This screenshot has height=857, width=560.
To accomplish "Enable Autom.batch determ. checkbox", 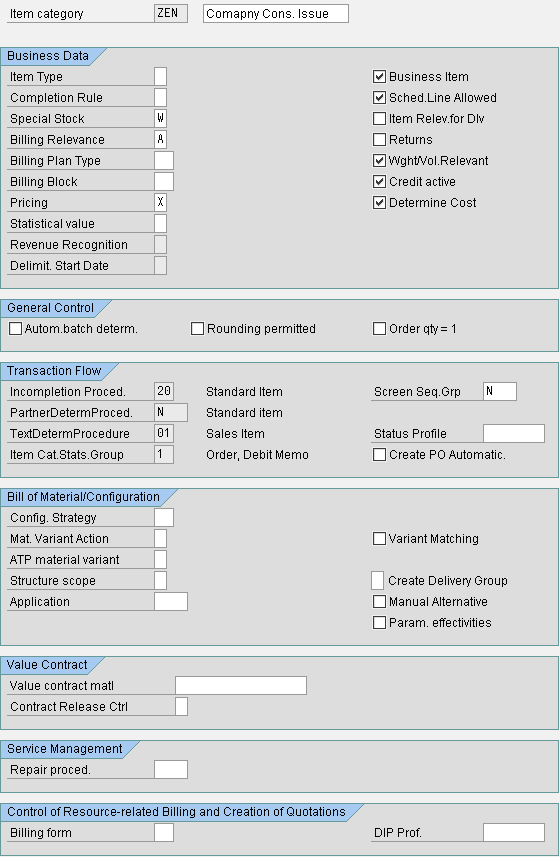I will tap(15, 328).
